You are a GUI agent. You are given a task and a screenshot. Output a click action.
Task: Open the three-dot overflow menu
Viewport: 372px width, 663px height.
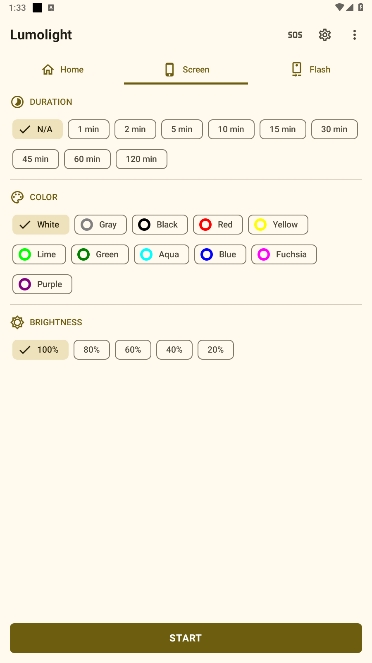(354, 35)
